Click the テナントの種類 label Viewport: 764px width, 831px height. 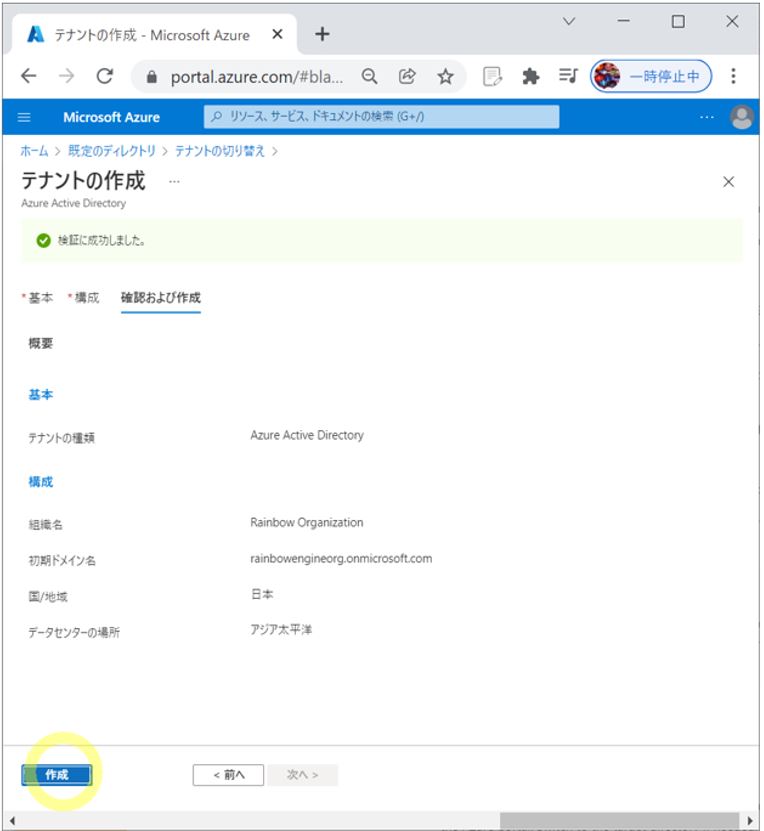pyautogui.click(x=61, y=438)
